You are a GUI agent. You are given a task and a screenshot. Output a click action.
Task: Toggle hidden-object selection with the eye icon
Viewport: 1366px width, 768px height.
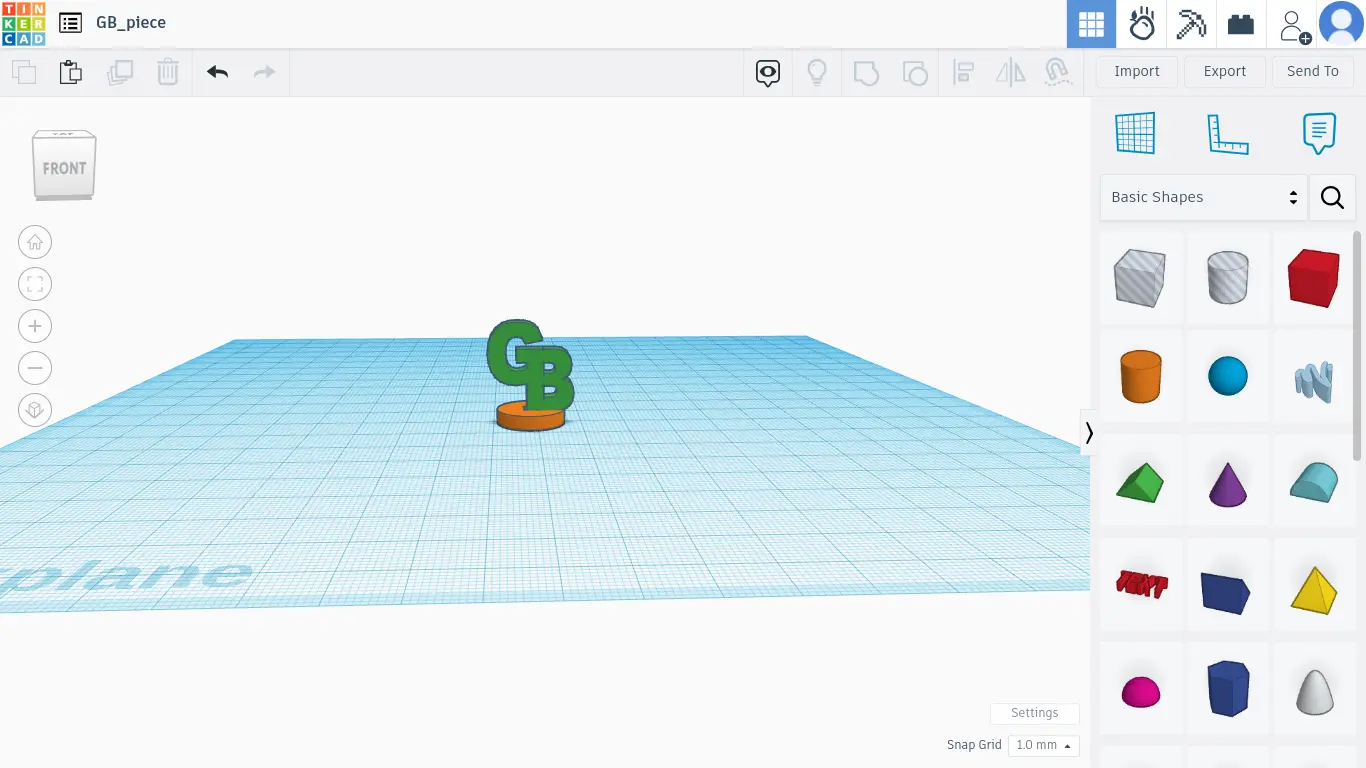[x=767, y=73]
